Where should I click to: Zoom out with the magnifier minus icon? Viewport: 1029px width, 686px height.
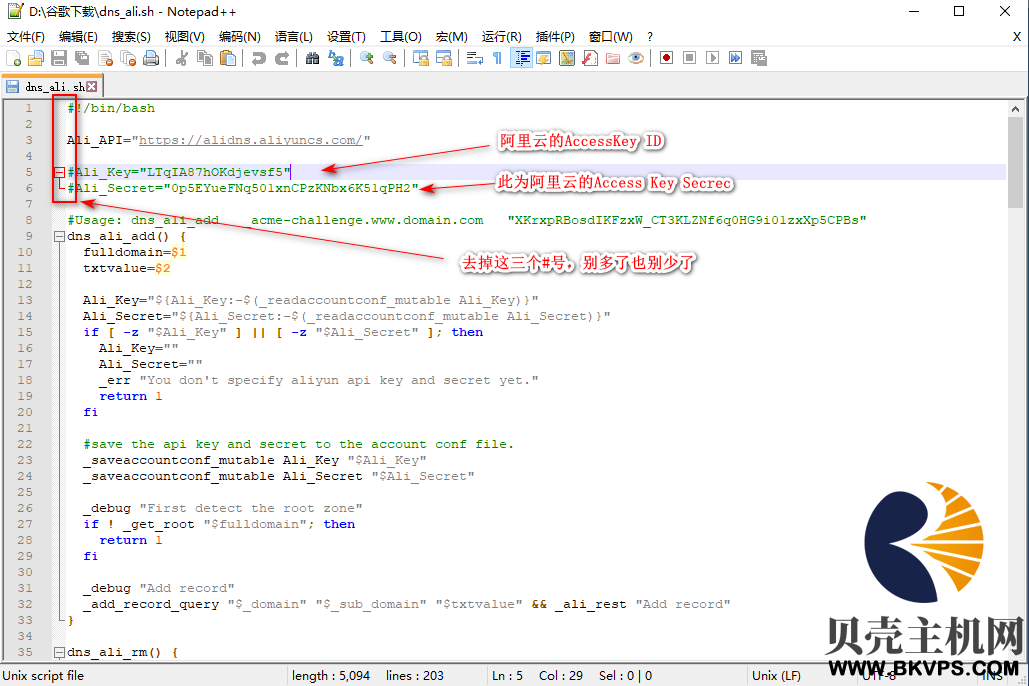pos(390,58)
